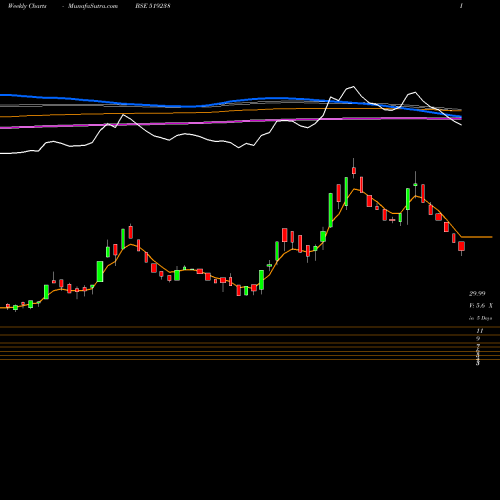Click the 'BSE 519238' symbol label
Image resolution: width=500 pixels, height=500 pixels.
(x=153, y=6)
